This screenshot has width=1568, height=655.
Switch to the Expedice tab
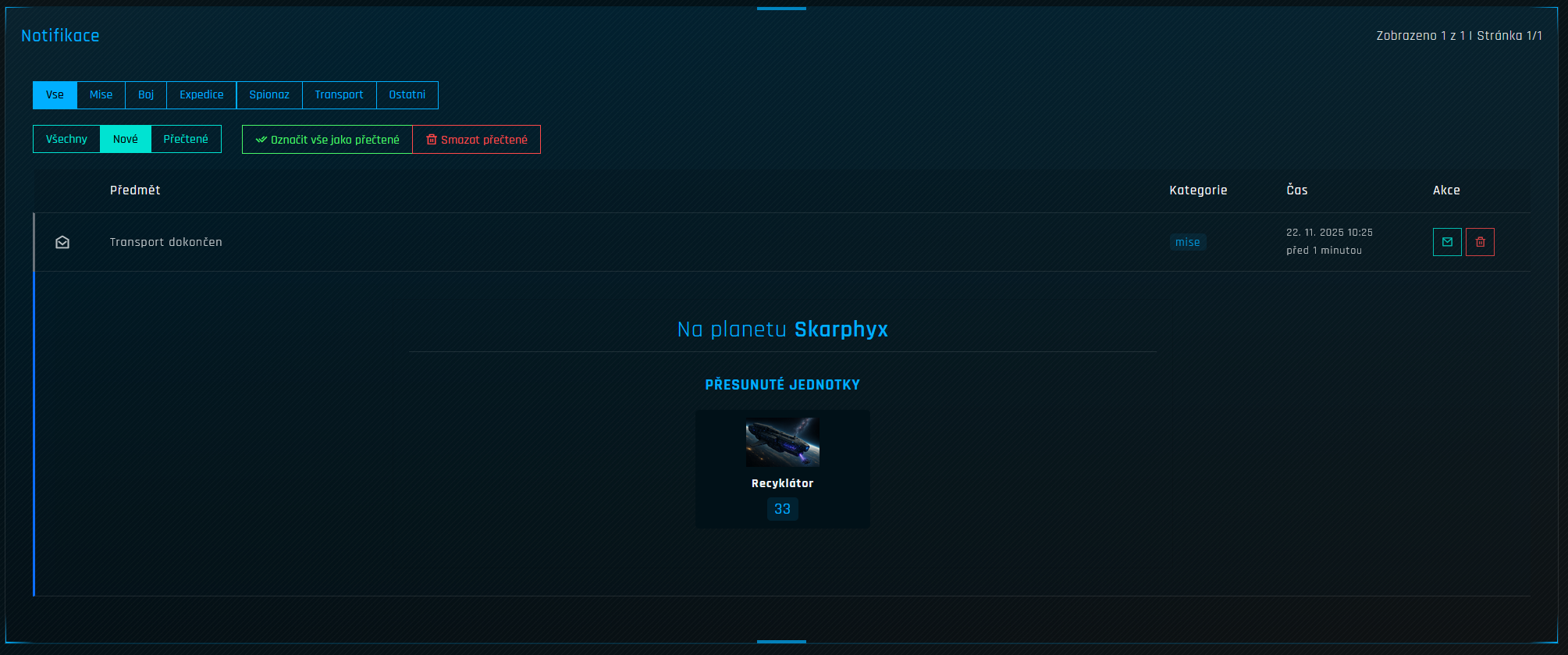pos(201,95)
